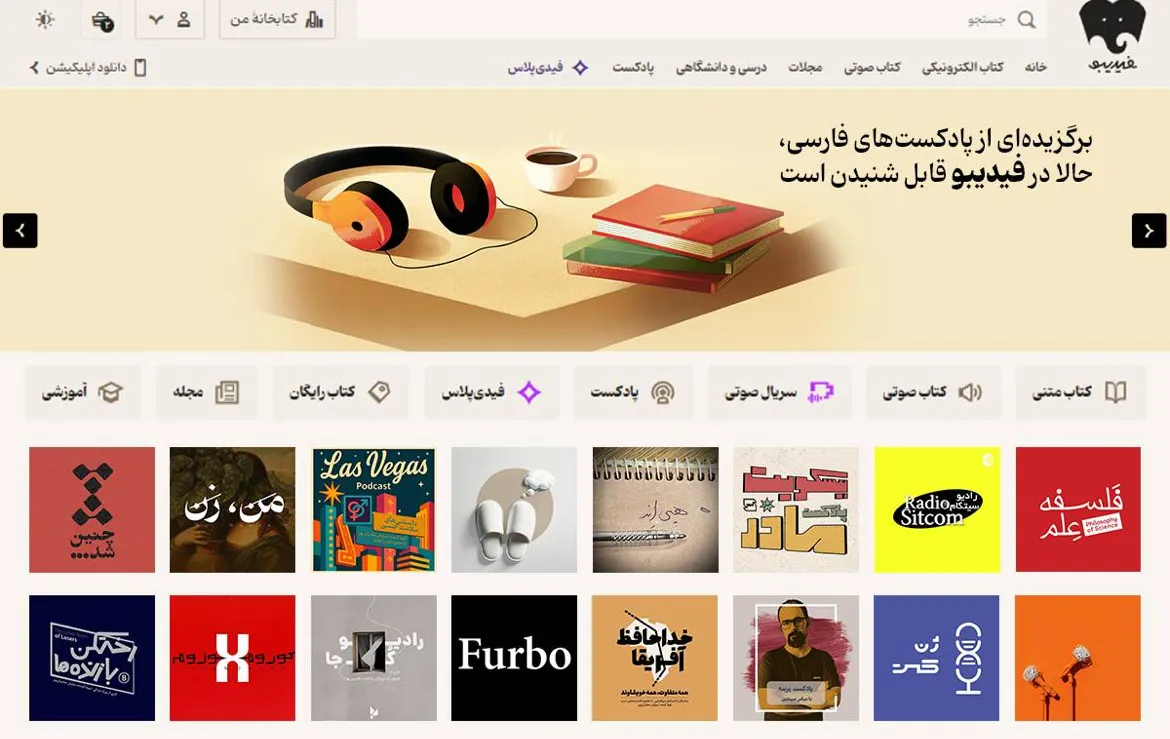This screenshot has width=1170, height=739.
Task: Open the Furbo podcast cover
Action: coord(514,658)
